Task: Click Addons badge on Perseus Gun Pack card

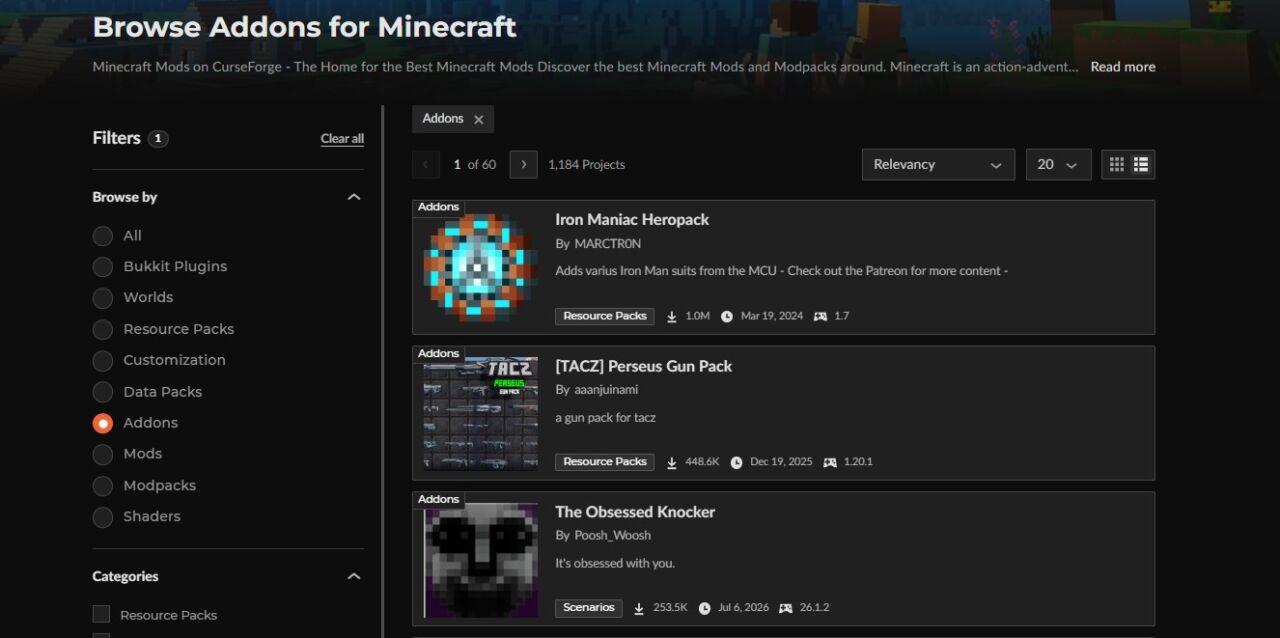Action: pos(438,353)
